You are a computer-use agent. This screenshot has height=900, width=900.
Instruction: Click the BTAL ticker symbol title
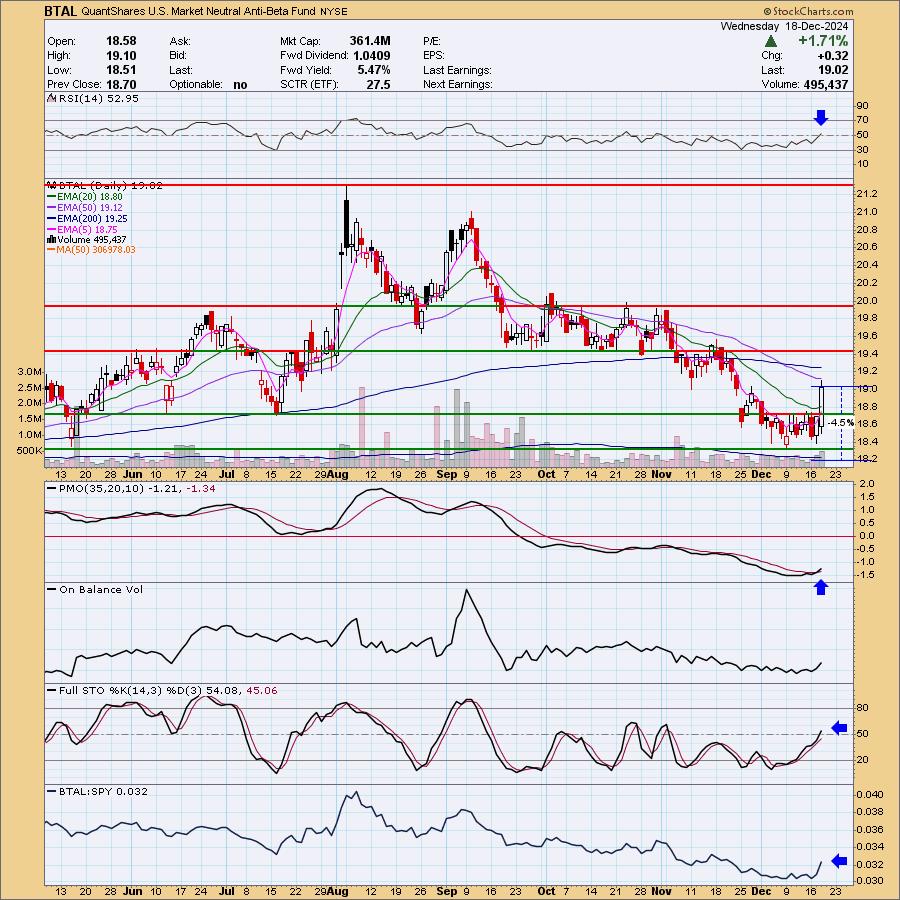61,11
